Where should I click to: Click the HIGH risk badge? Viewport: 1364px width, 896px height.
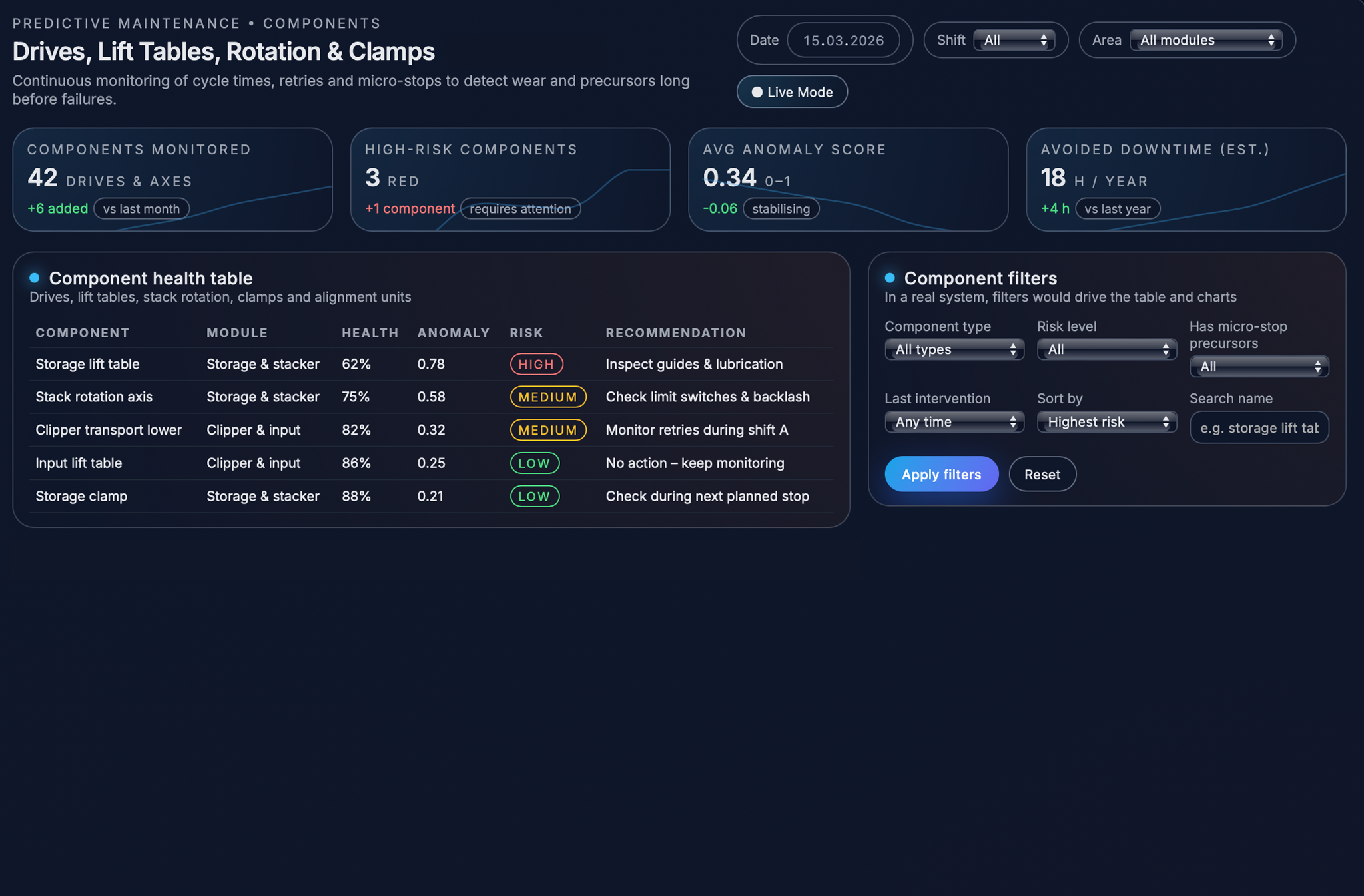point(536,364)
